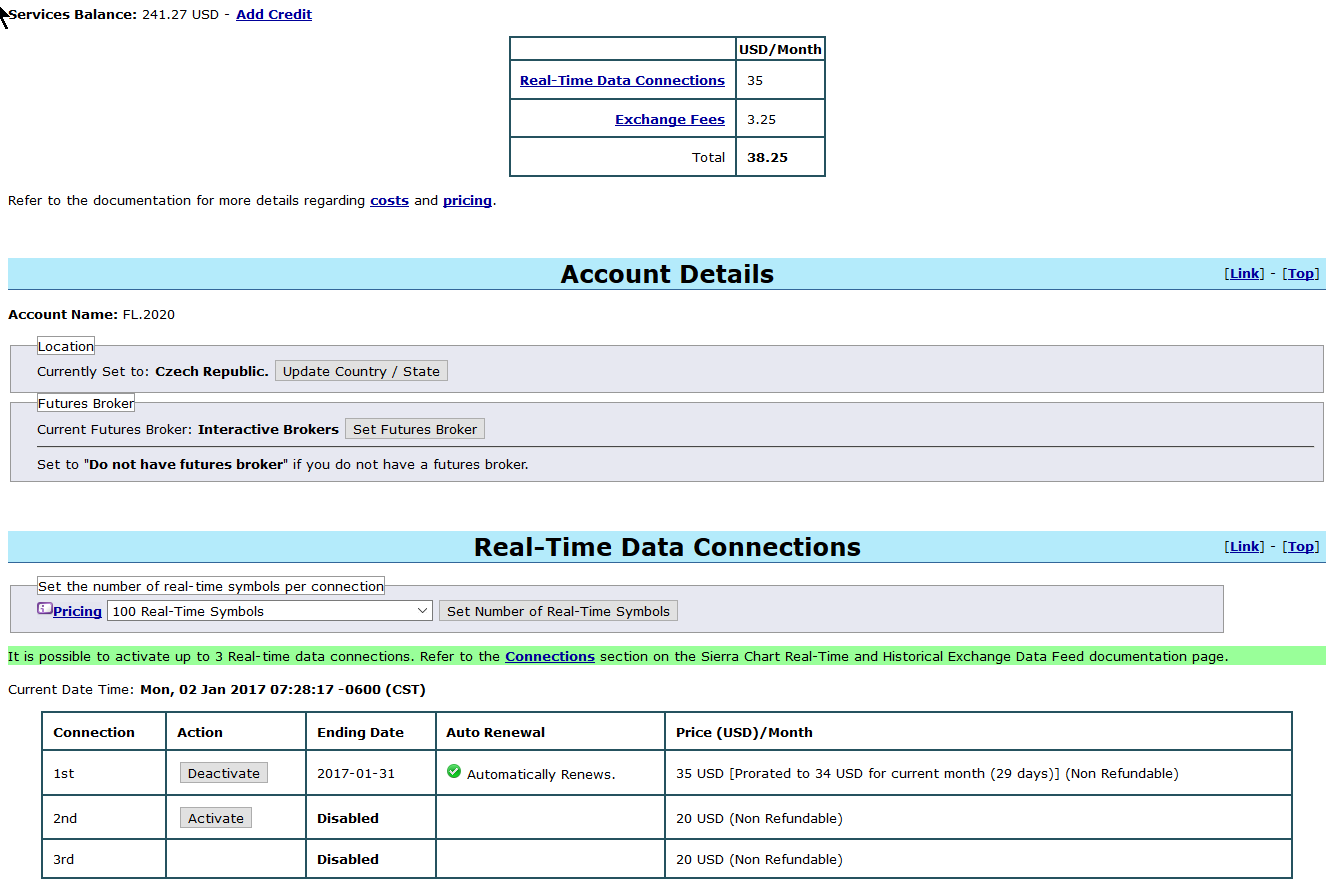The image size is (1326, 886).
Task: Click Set Number of Real-Time Symbols button
Action: (558, 611)
